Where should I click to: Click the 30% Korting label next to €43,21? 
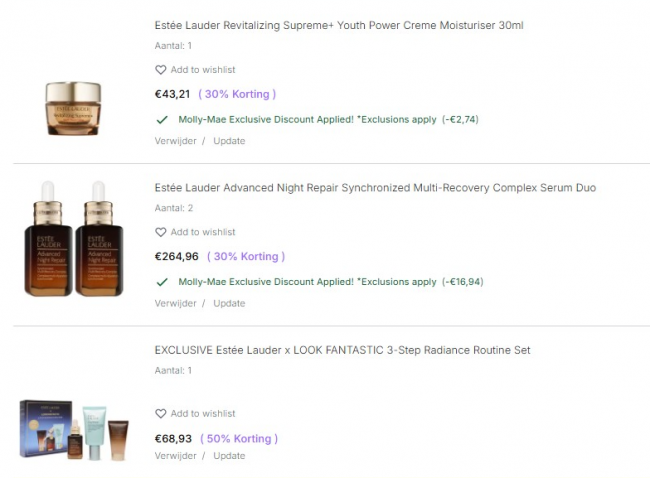pyautogui.click(x=237, y=94)
